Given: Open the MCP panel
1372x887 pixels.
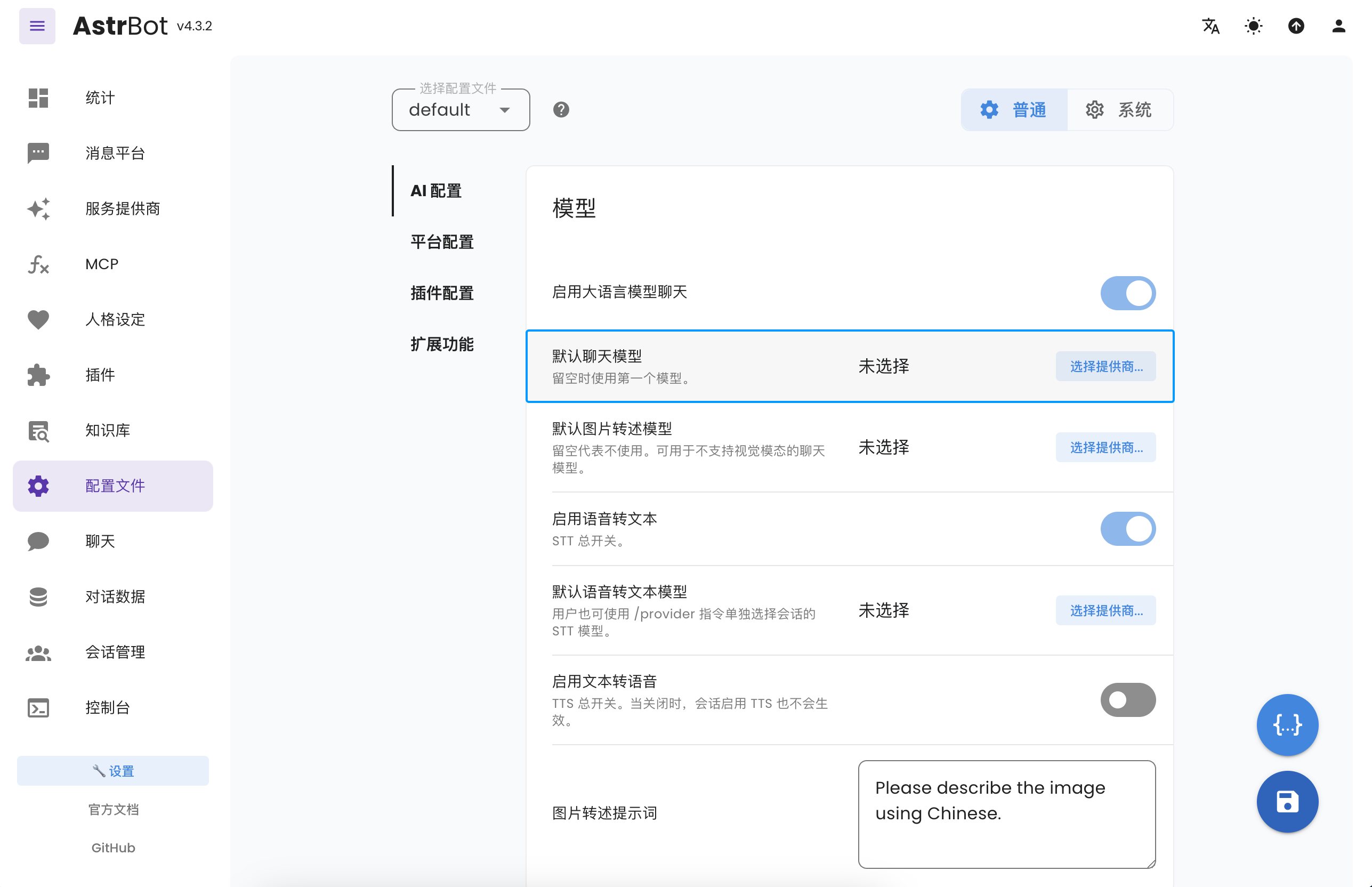Looking at the screenshot, I should (x=101, y=264).
